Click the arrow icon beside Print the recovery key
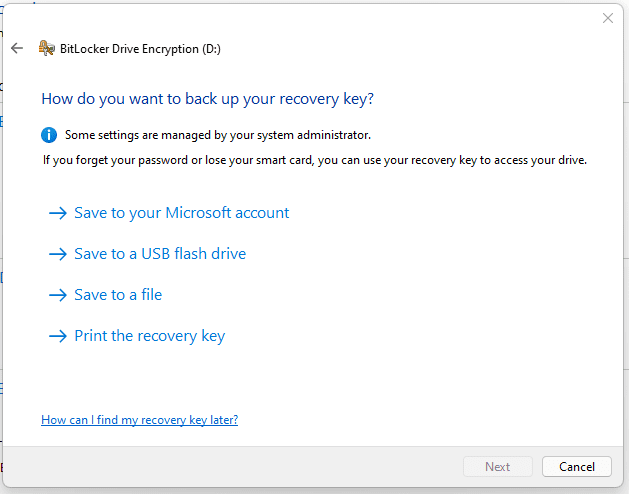 (57, 336)
